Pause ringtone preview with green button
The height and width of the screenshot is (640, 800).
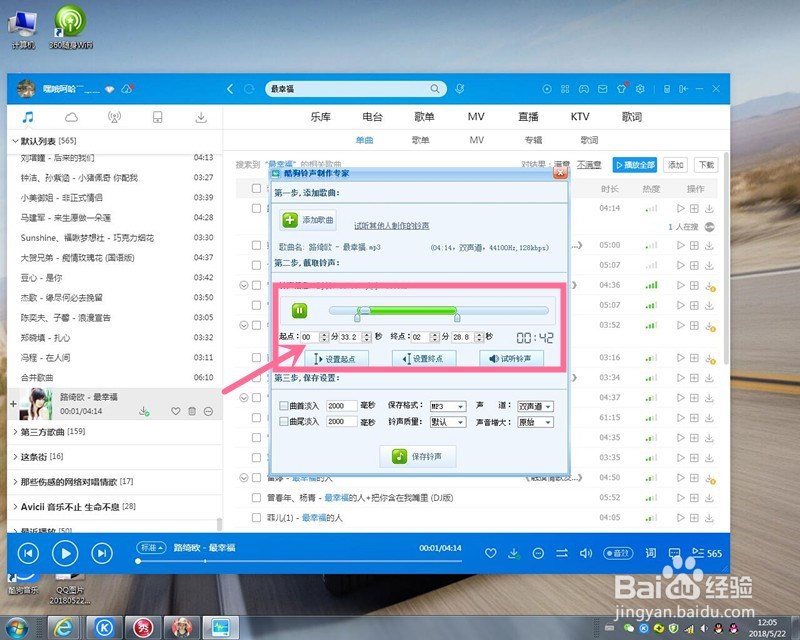299,310
